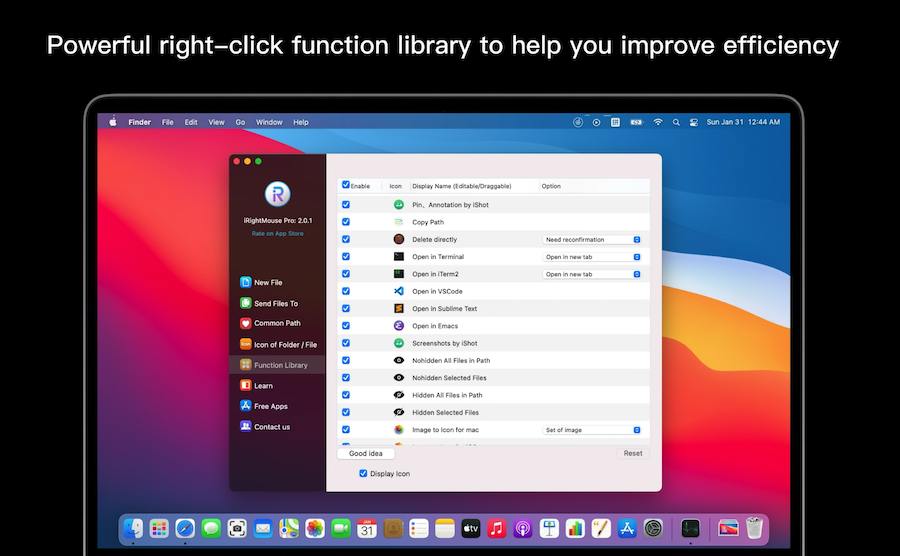Click the Display Name column header
The height and width of the screenshot is (556, 900).
[x=461, y=186]
